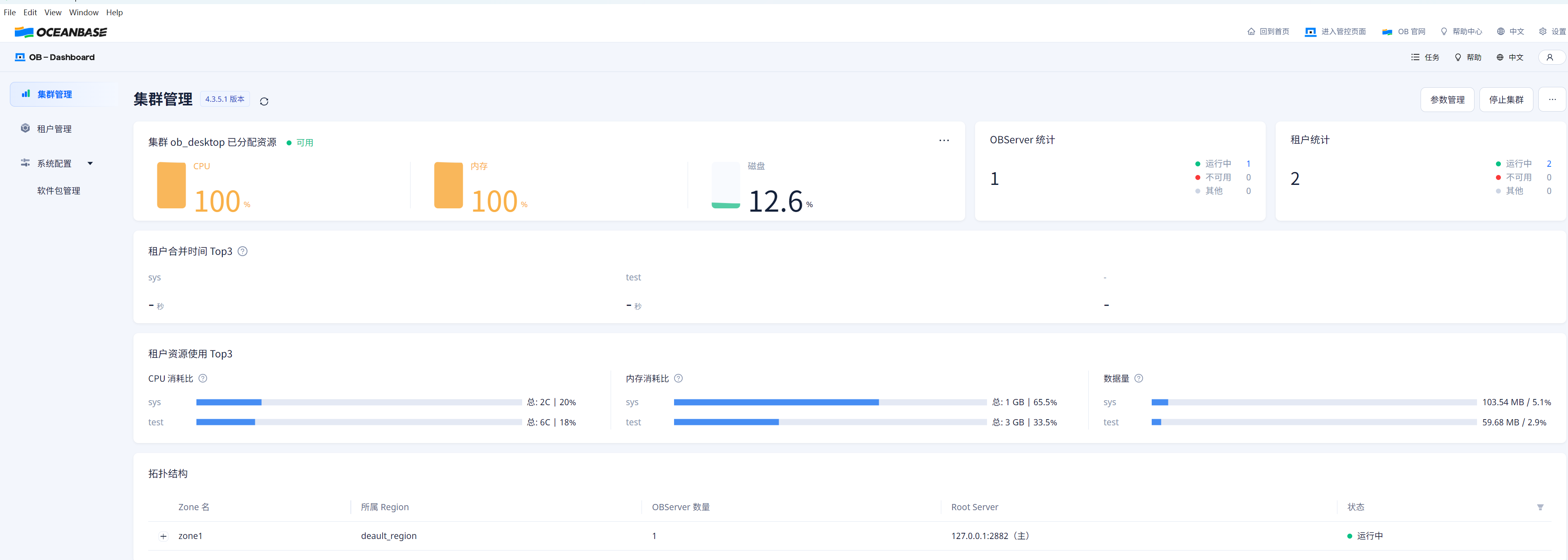Open the Edit menu

pyautogui.click(x=30, y=12)
